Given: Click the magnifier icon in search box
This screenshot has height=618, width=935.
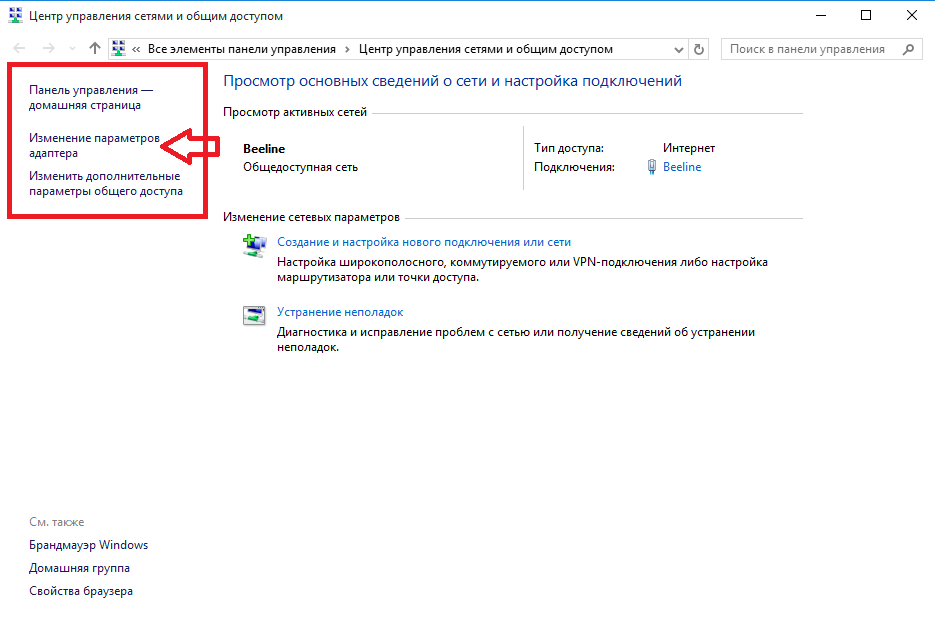Looking at the screenshot, I should point(908,49).
